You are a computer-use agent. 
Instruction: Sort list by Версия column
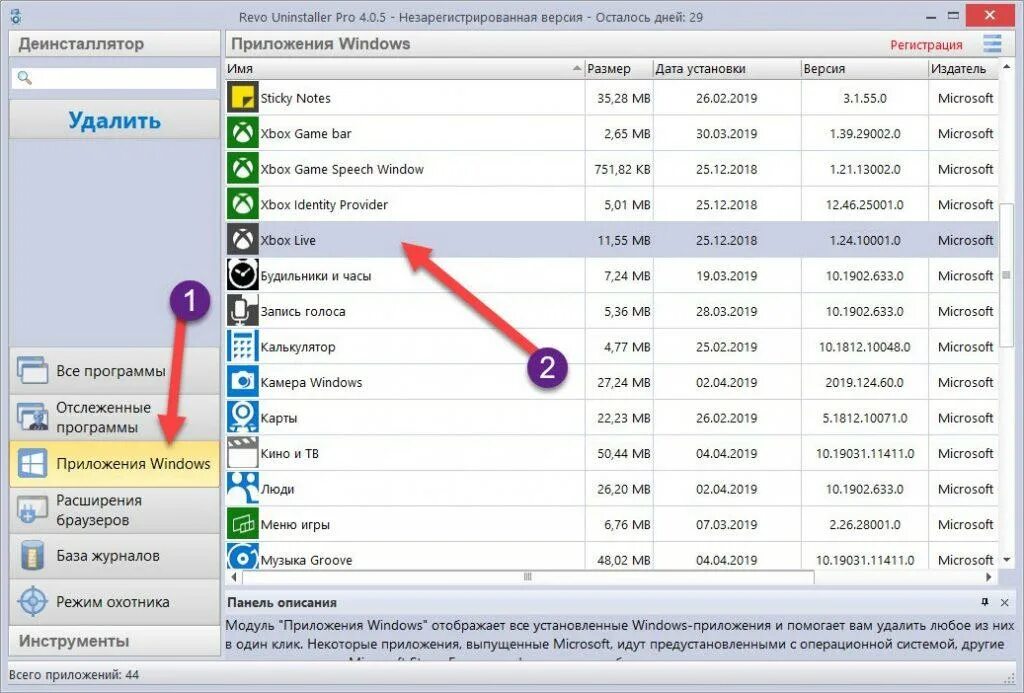865,69
